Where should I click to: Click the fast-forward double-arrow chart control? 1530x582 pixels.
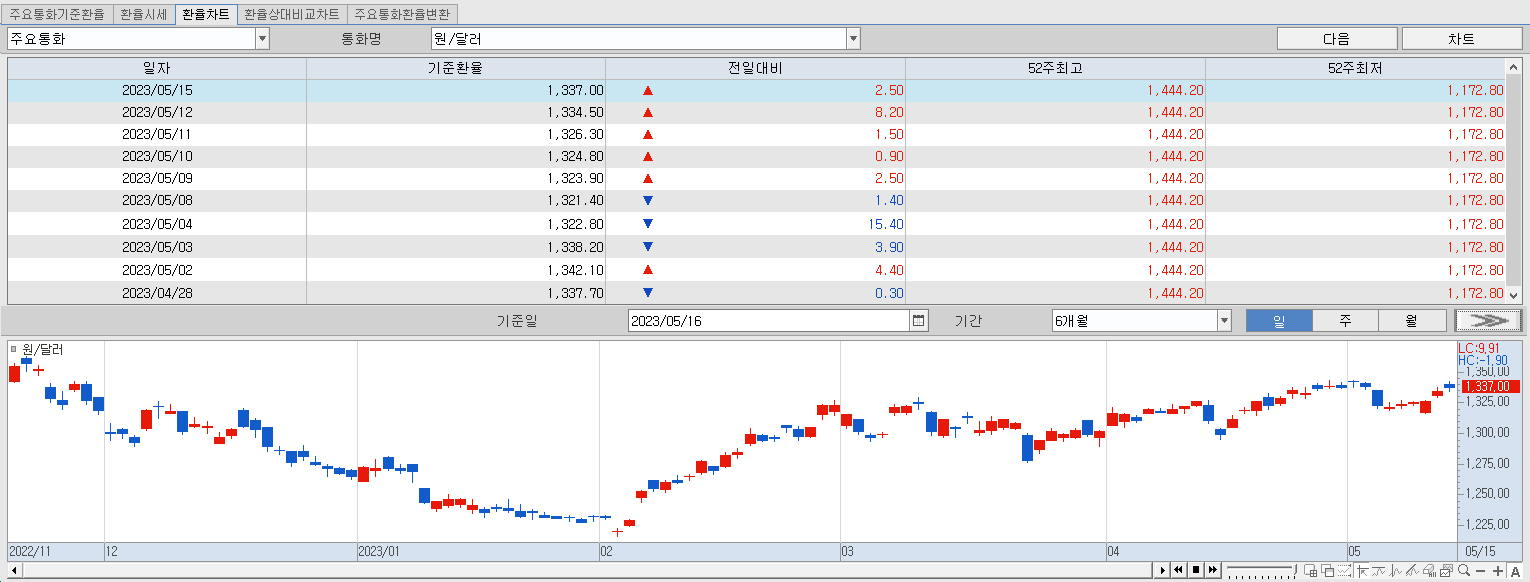[x=1213, y=570]
